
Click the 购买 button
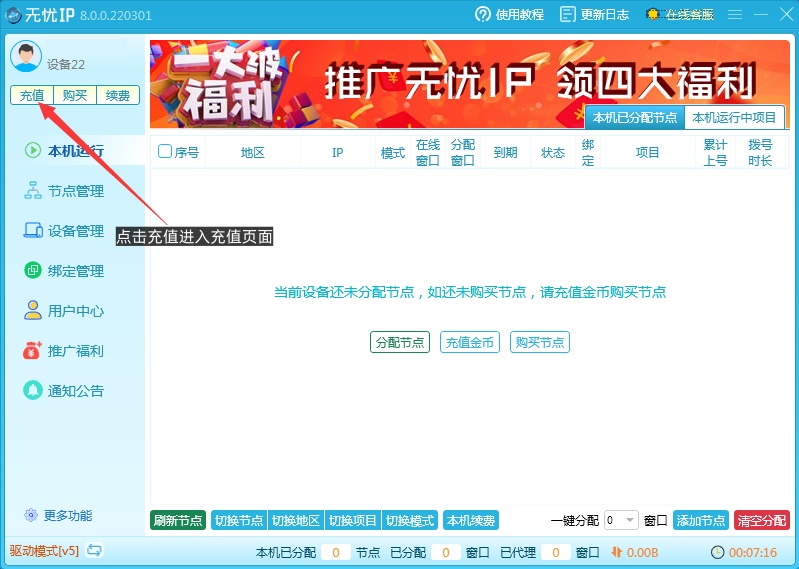[x=75, y=95]
